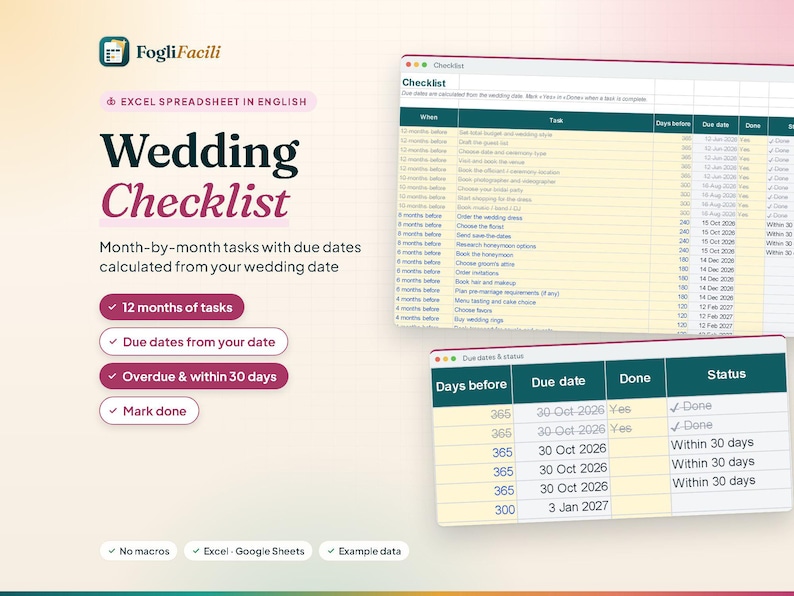The height and width of the screenshot is (596, 794).
Task: Select 'Due date' header in the Checklist window
Action: pyautogui.click(x=716, y=125)
